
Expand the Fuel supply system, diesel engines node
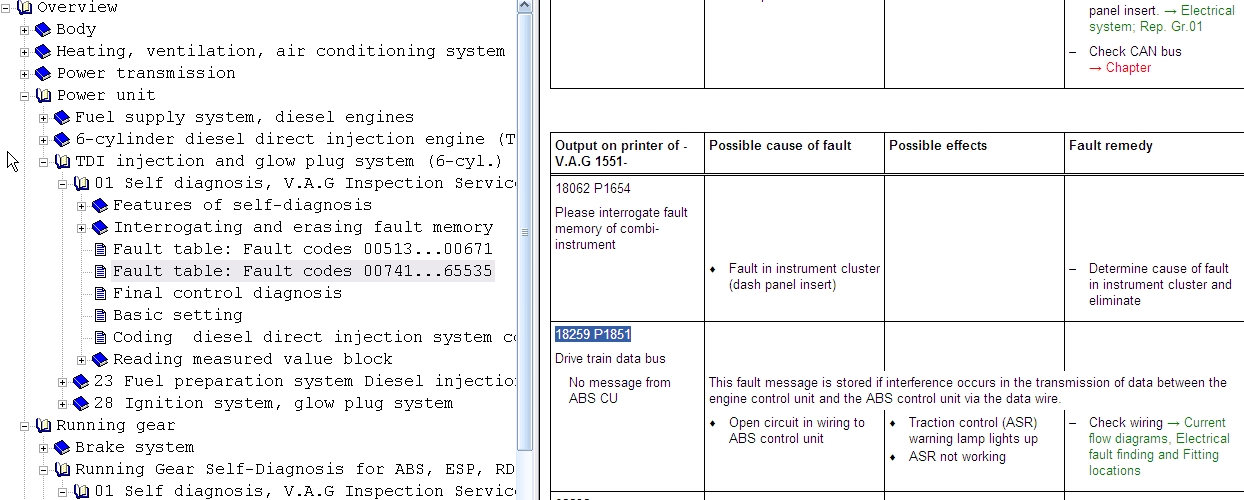pos(44,118)
